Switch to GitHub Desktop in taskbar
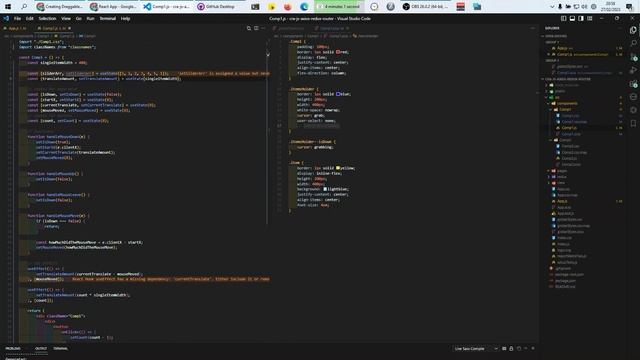This screenshot has height=360, width=640. pos(216,7)
